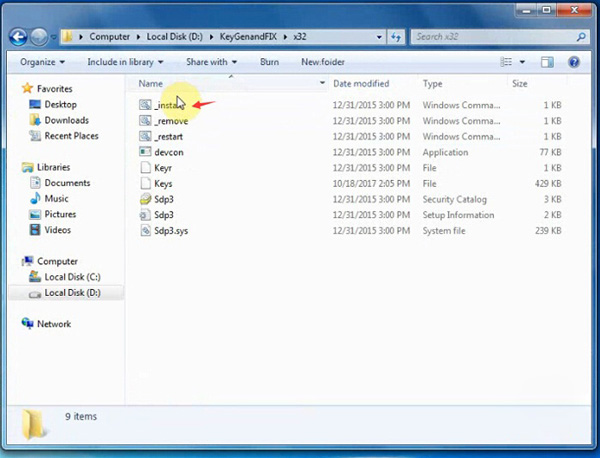600x458 pixels.
Task: Expand arrow after KeyGenandFIX breadcrumb
Action: pyautogui.click(x=285, y=37)
